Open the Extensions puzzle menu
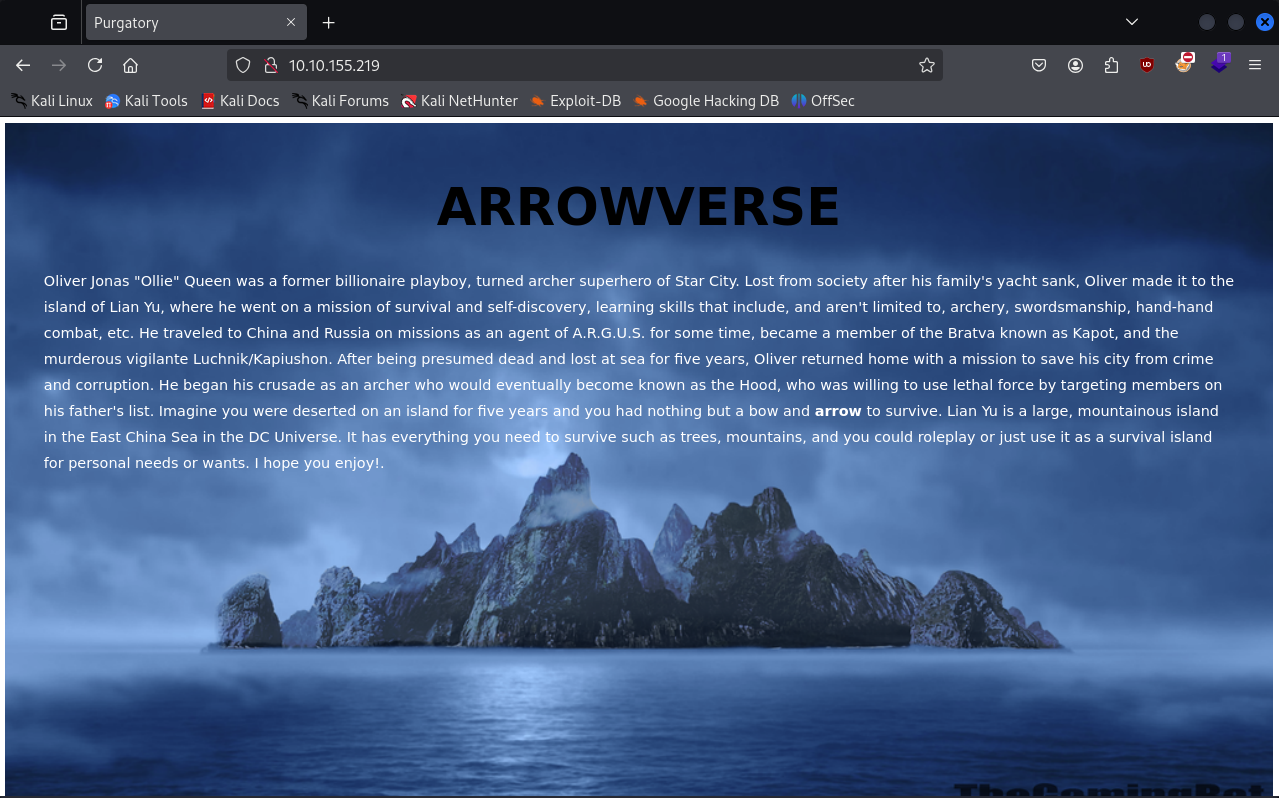This screenshot has height=798, width=1279. (1111, 65)
